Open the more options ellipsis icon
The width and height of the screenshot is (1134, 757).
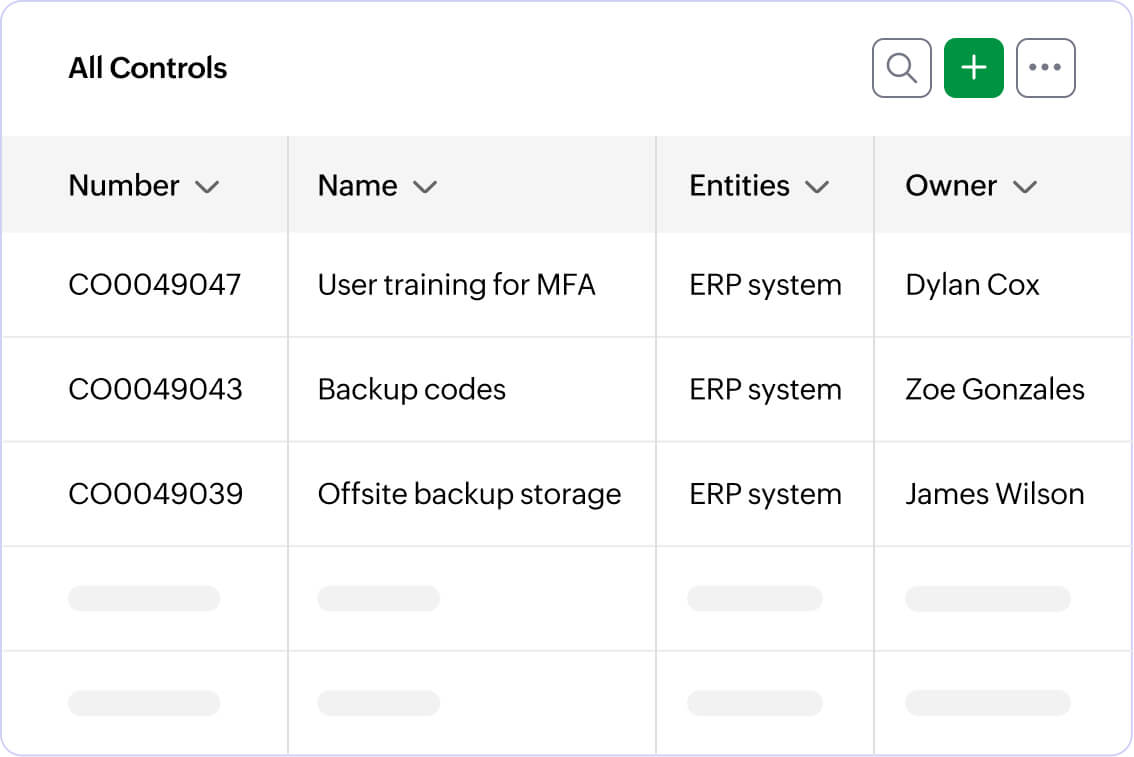[1046, 67]
